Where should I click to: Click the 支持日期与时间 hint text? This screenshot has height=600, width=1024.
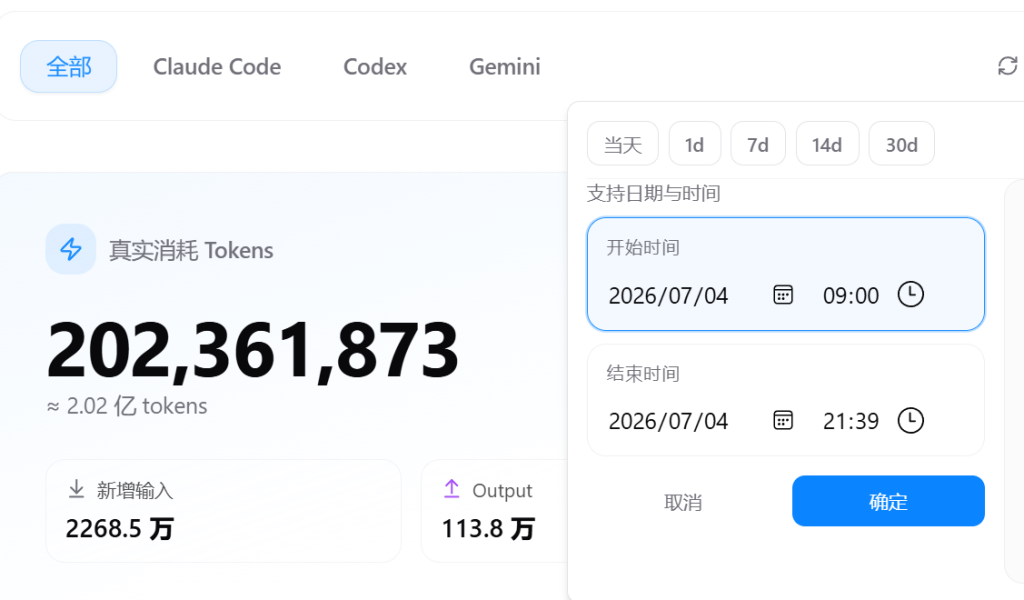point(654,193)
